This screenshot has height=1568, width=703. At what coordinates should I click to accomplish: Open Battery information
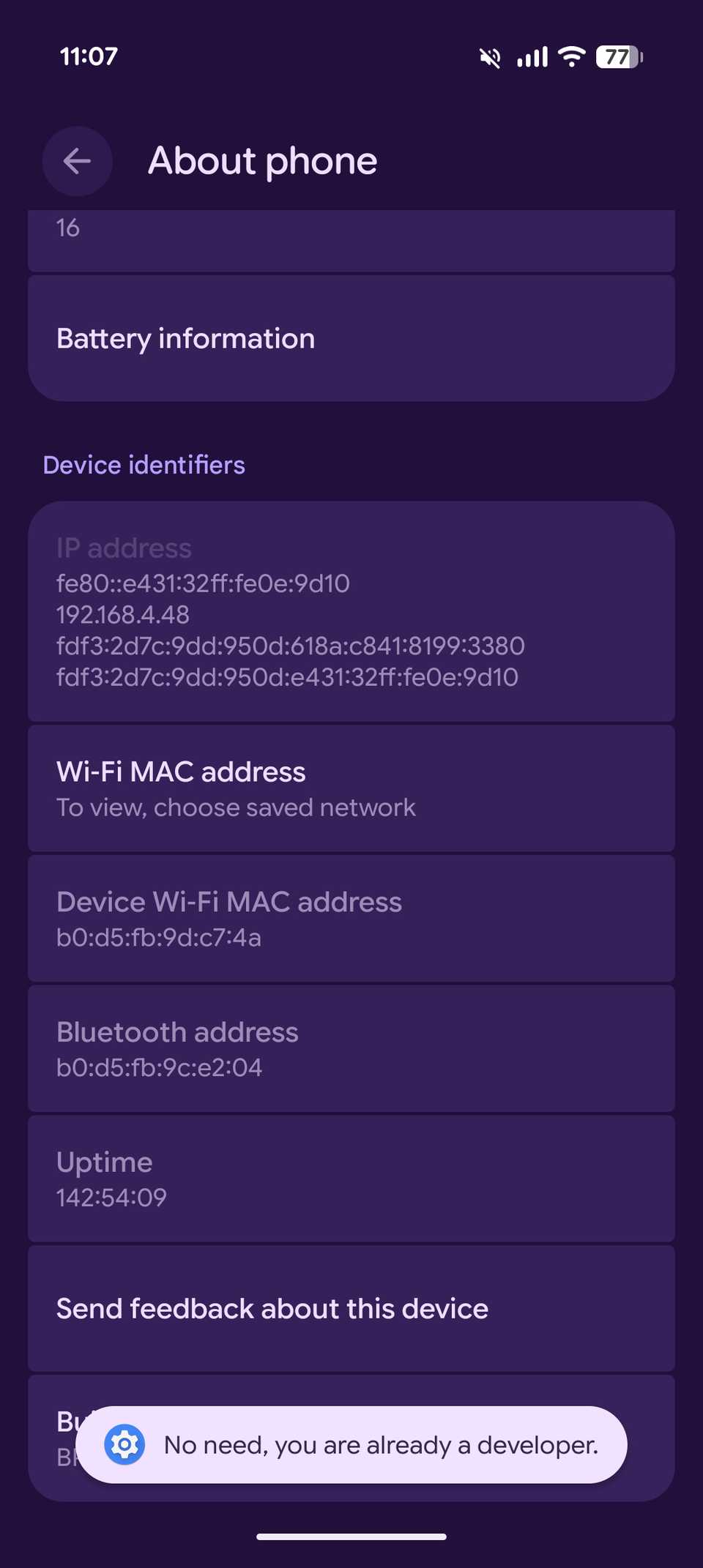click(x=351, y=337)
